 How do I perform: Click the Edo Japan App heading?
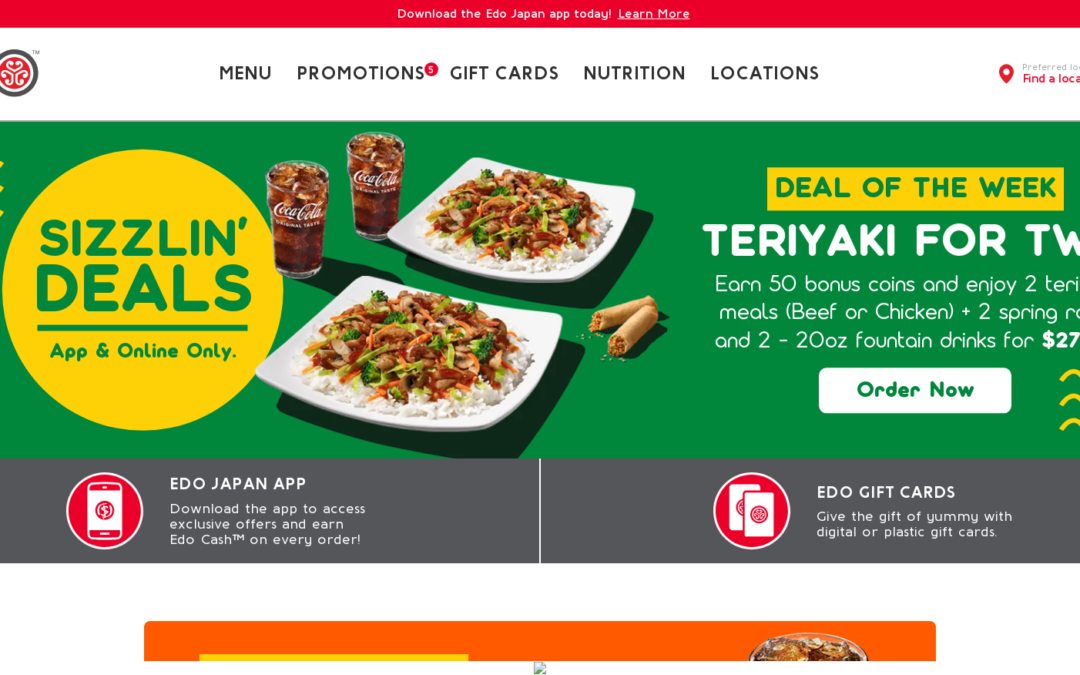point(238,484)
